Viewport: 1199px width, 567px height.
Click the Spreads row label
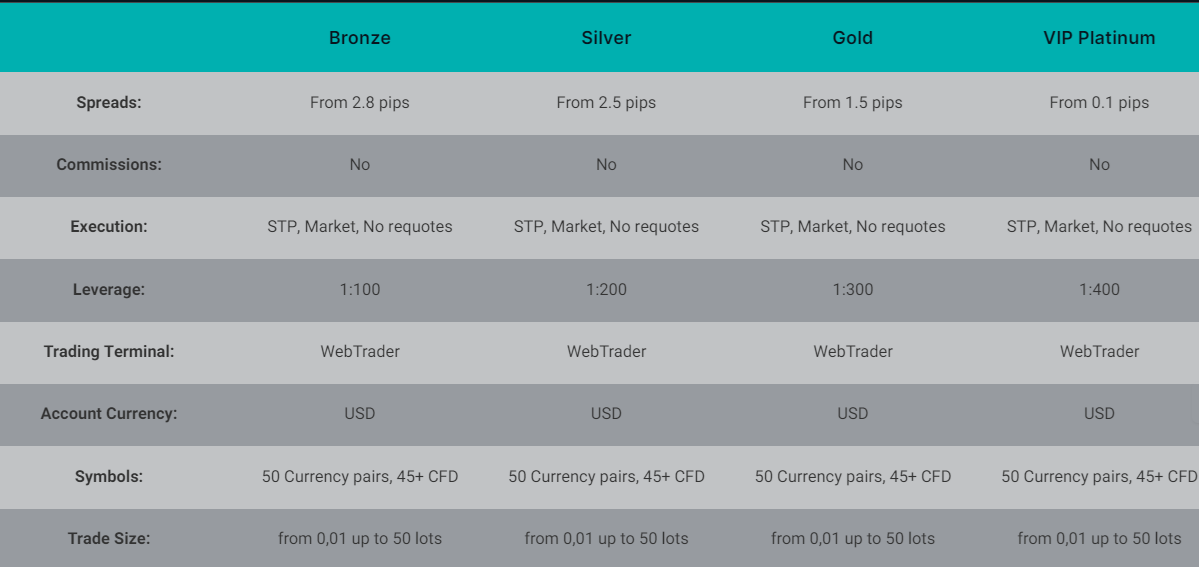coord(109,102)
